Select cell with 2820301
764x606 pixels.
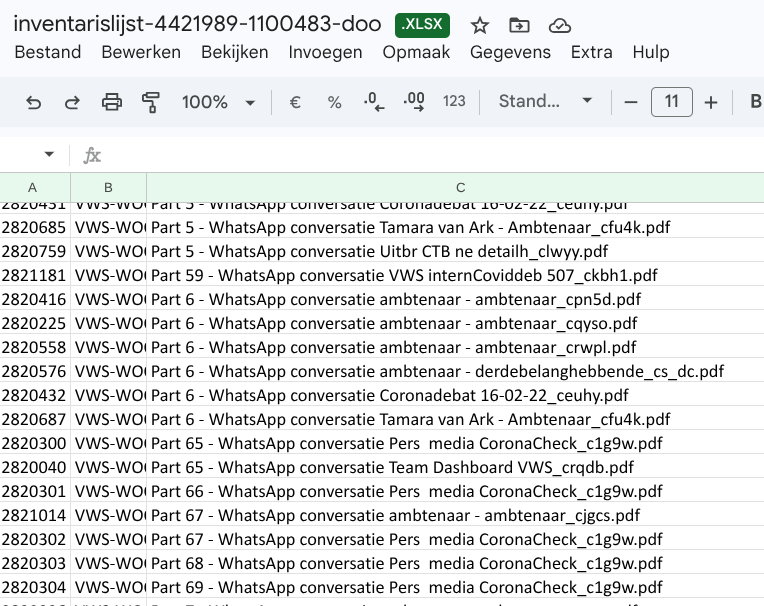35,491
